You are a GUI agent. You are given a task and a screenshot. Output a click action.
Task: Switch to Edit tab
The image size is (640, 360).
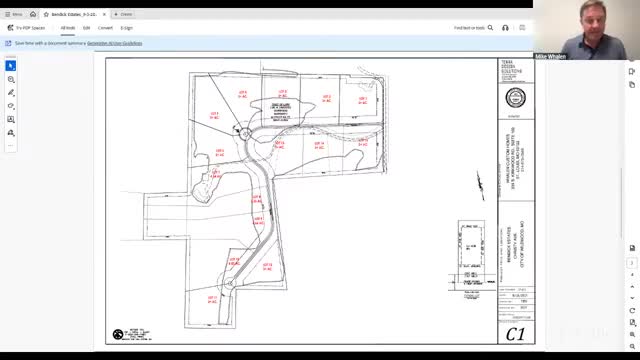(87, 28)
